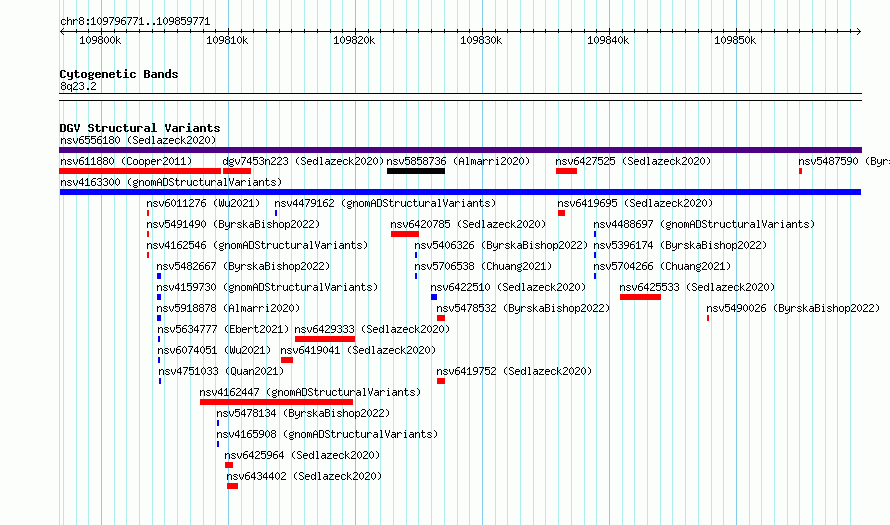The height and width of the screenshot is (525, 890).
Task: Open nsv6425533 (Sedlazeck2020) label
Action: [x=697, y=287]
